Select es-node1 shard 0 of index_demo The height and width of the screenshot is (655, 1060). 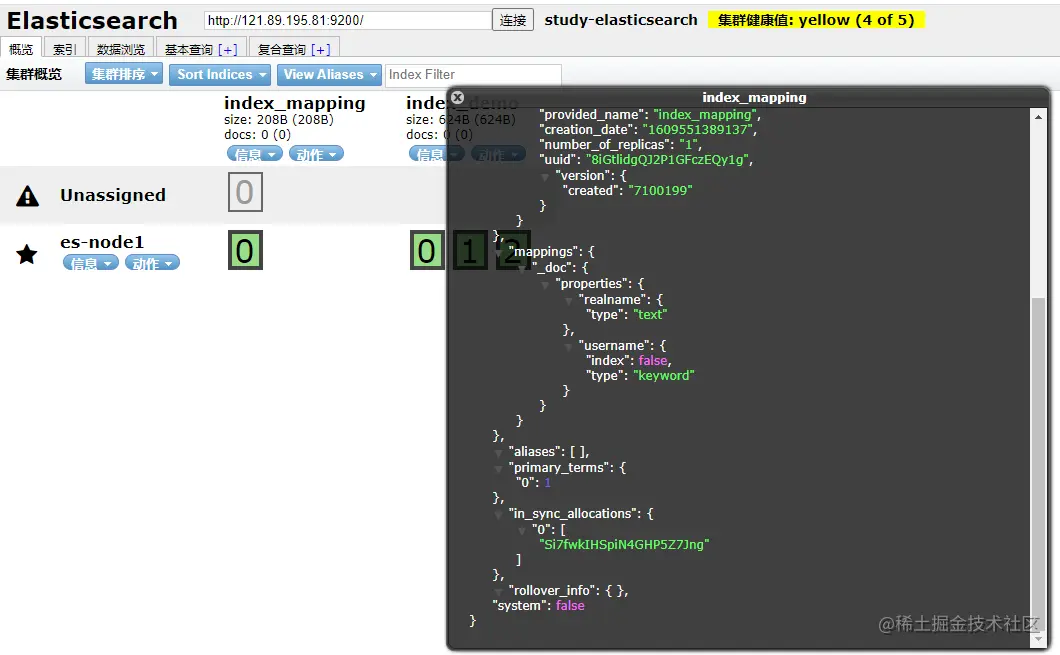[x=427, y=251]
